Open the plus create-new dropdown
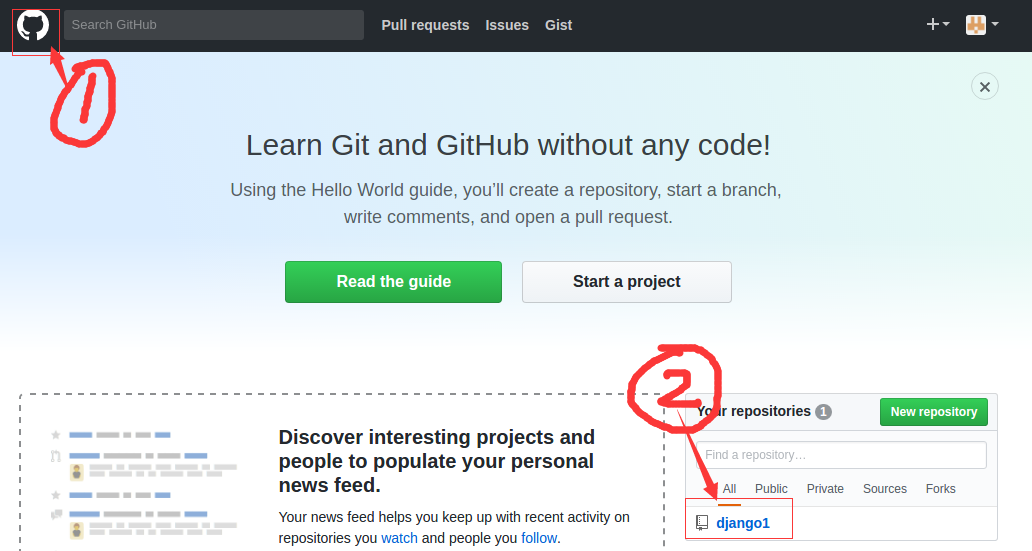The image size is (1032, 551). pos(937,25)
